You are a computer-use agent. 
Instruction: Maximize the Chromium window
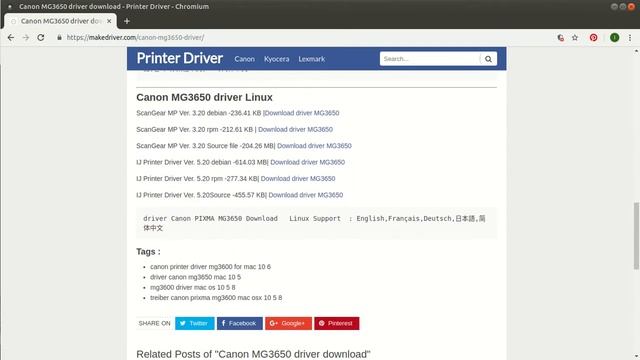click(x=622, y=7)
